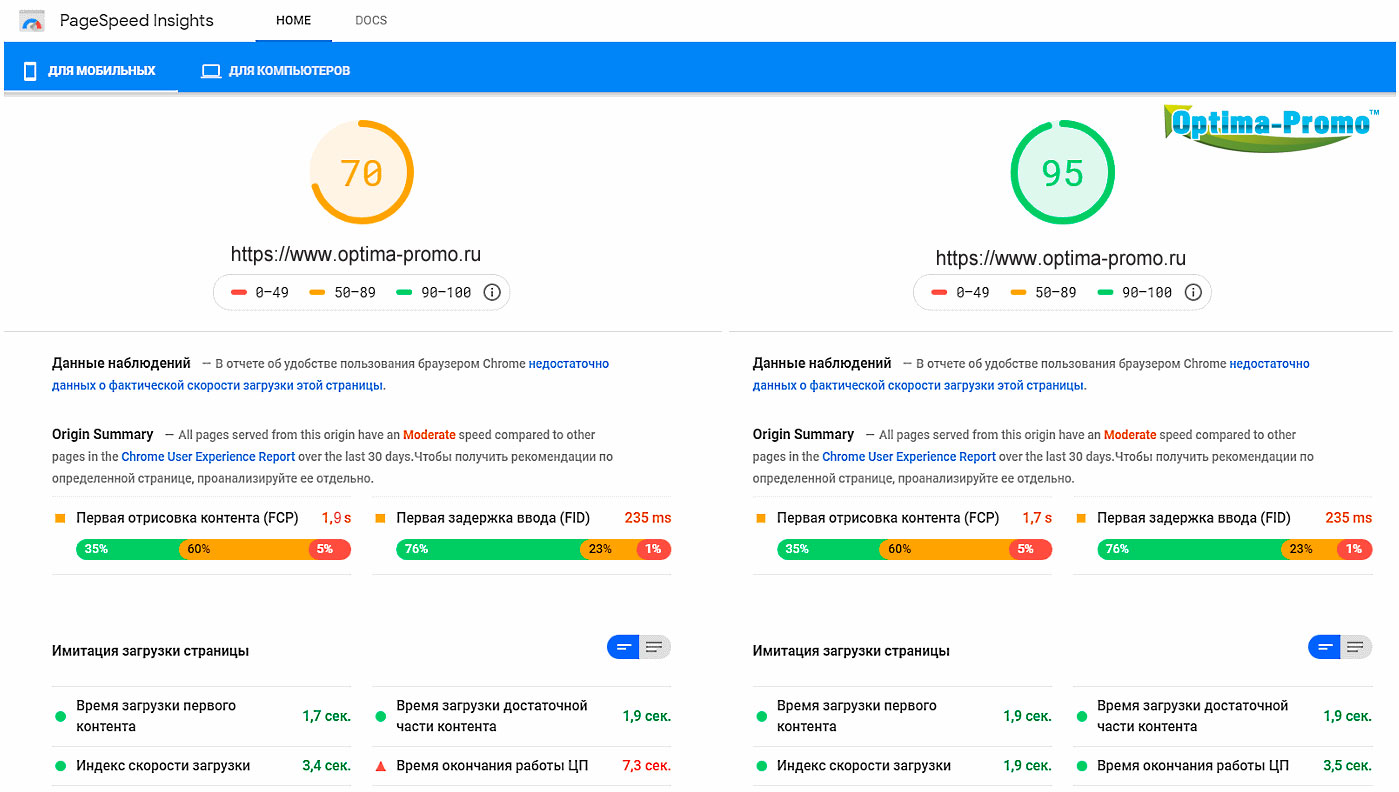Click the FCP value 1,7 s
Screen dimensions: 1399x792
(1037, 518)
